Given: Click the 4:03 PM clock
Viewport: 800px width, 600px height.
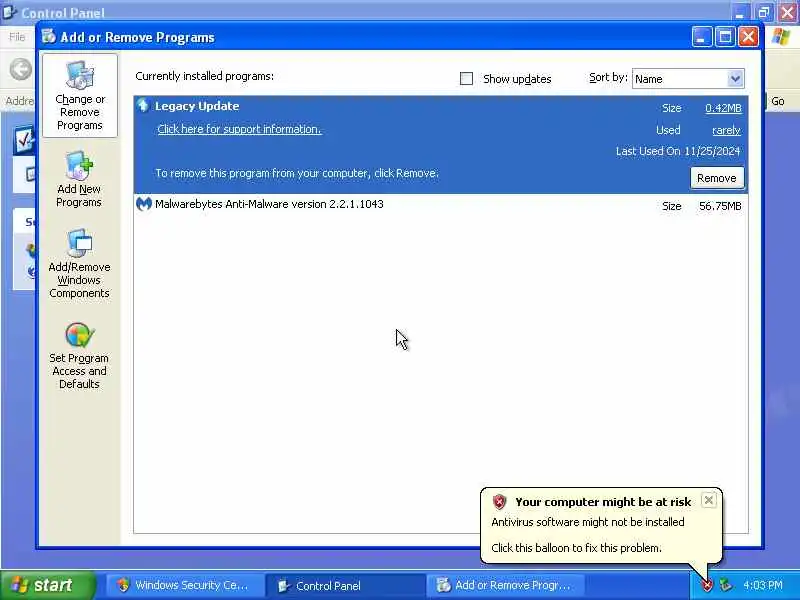Looking at the screenshot, I should 763,585.
